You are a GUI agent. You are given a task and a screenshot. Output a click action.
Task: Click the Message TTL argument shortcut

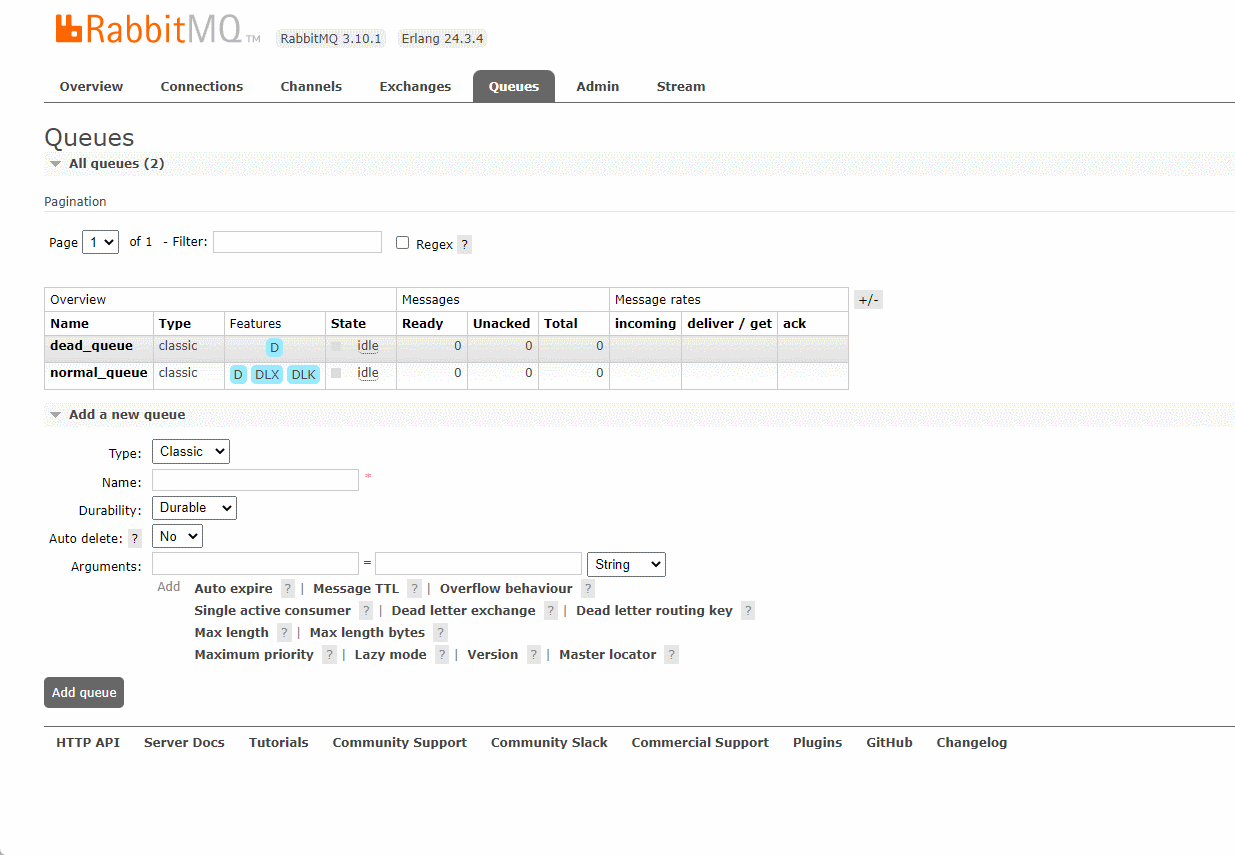point(356,588)
